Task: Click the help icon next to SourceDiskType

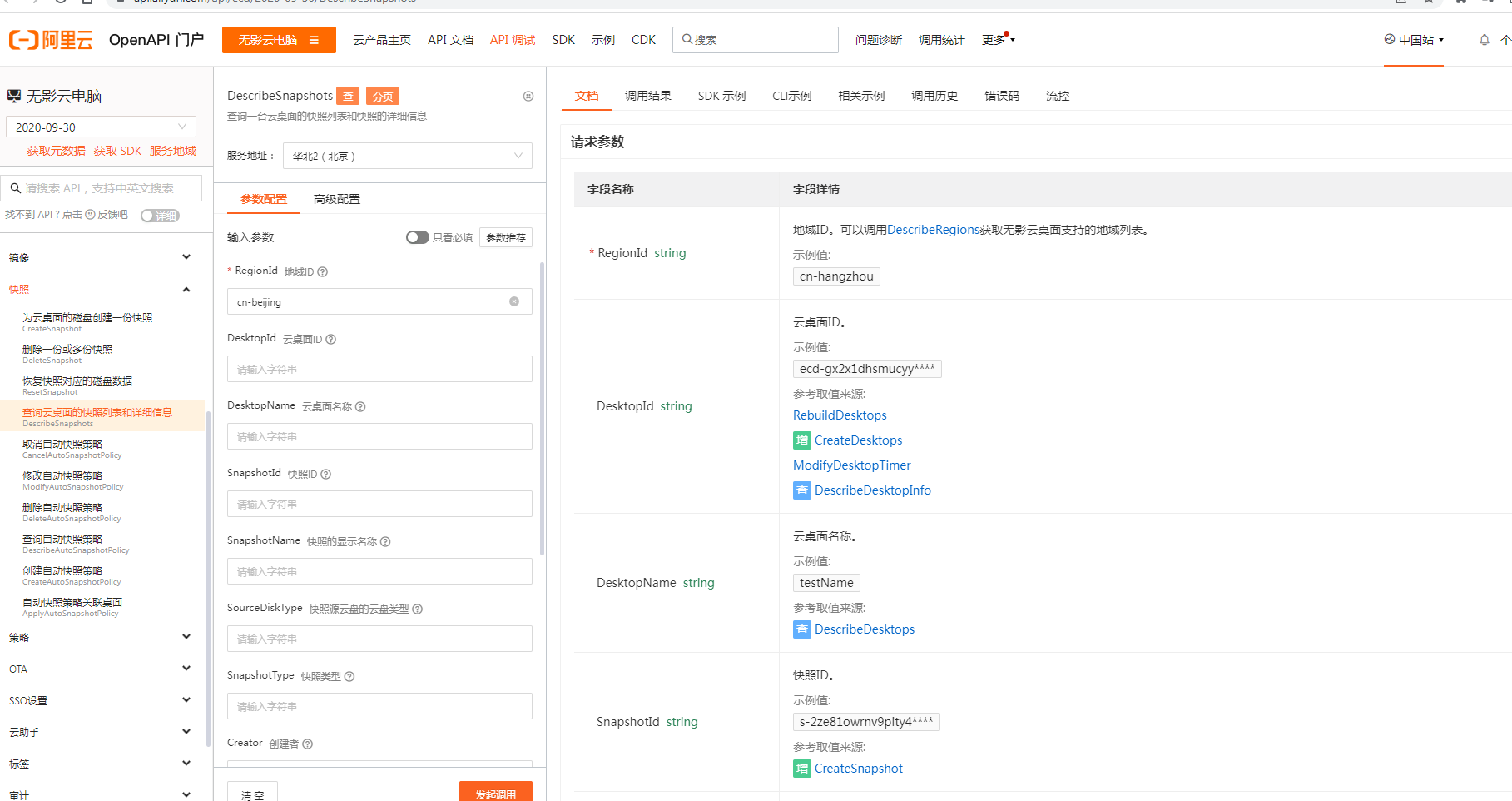Action: pos(418,609)
